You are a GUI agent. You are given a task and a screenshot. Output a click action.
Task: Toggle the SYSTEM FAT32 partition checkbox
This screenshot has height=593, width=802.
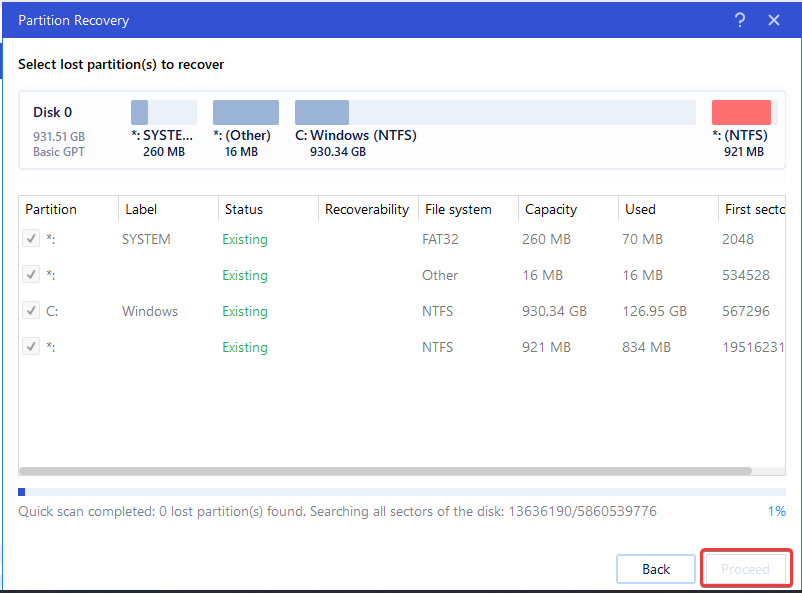[32, 239]
